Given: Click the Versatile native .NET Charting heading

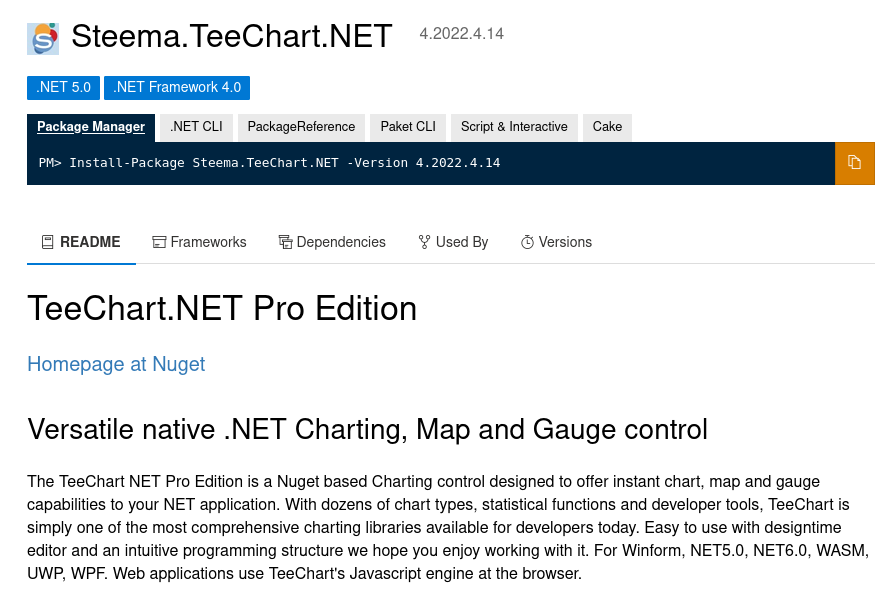Looking at the screenshot, I should (x=367, y=430).
